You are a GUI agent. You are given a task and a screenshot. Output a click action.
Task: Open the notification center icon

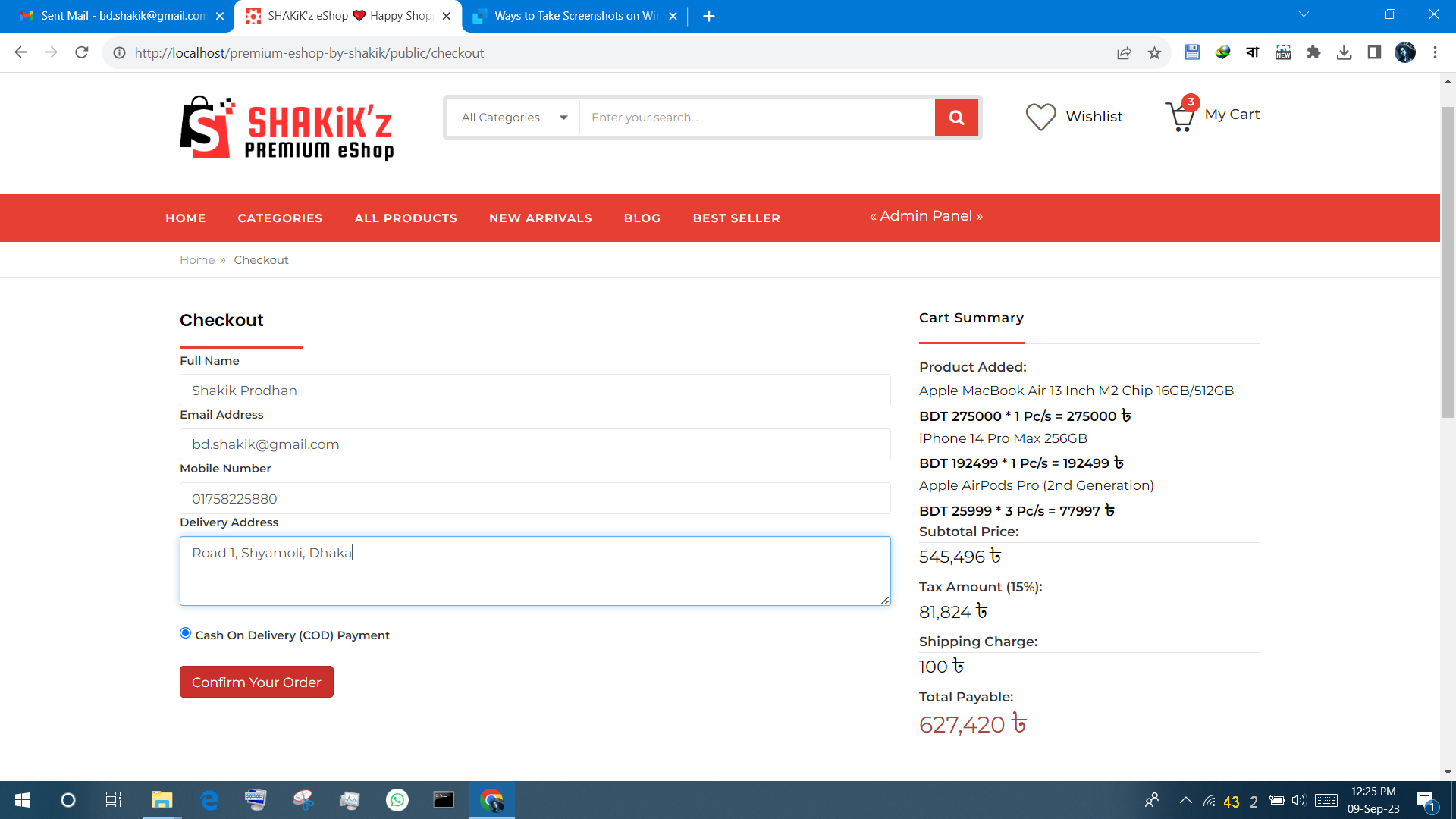1426,801
